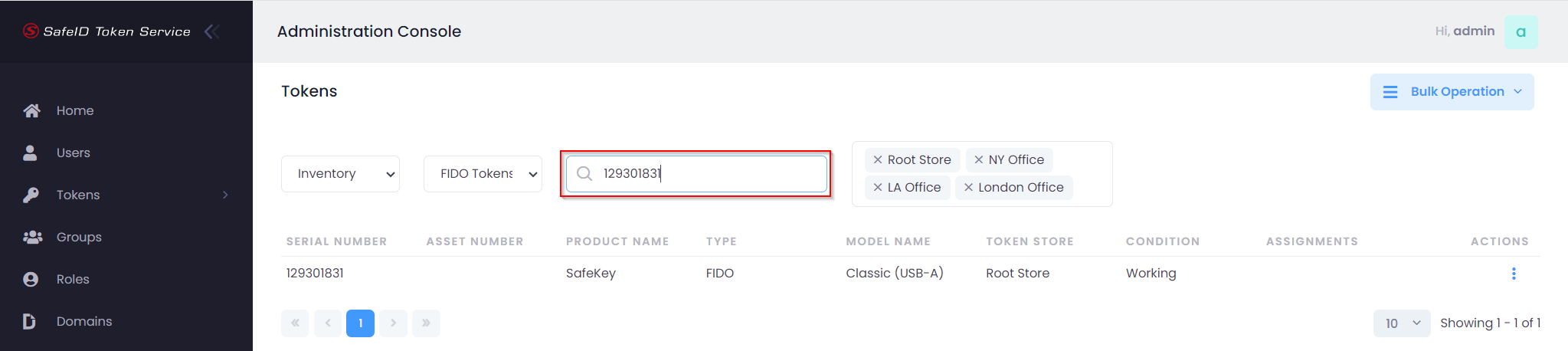This screenshot has height=351, width=1568.
Task: Open the row actions three-dot menu
Action: [x=1513, y=274]
